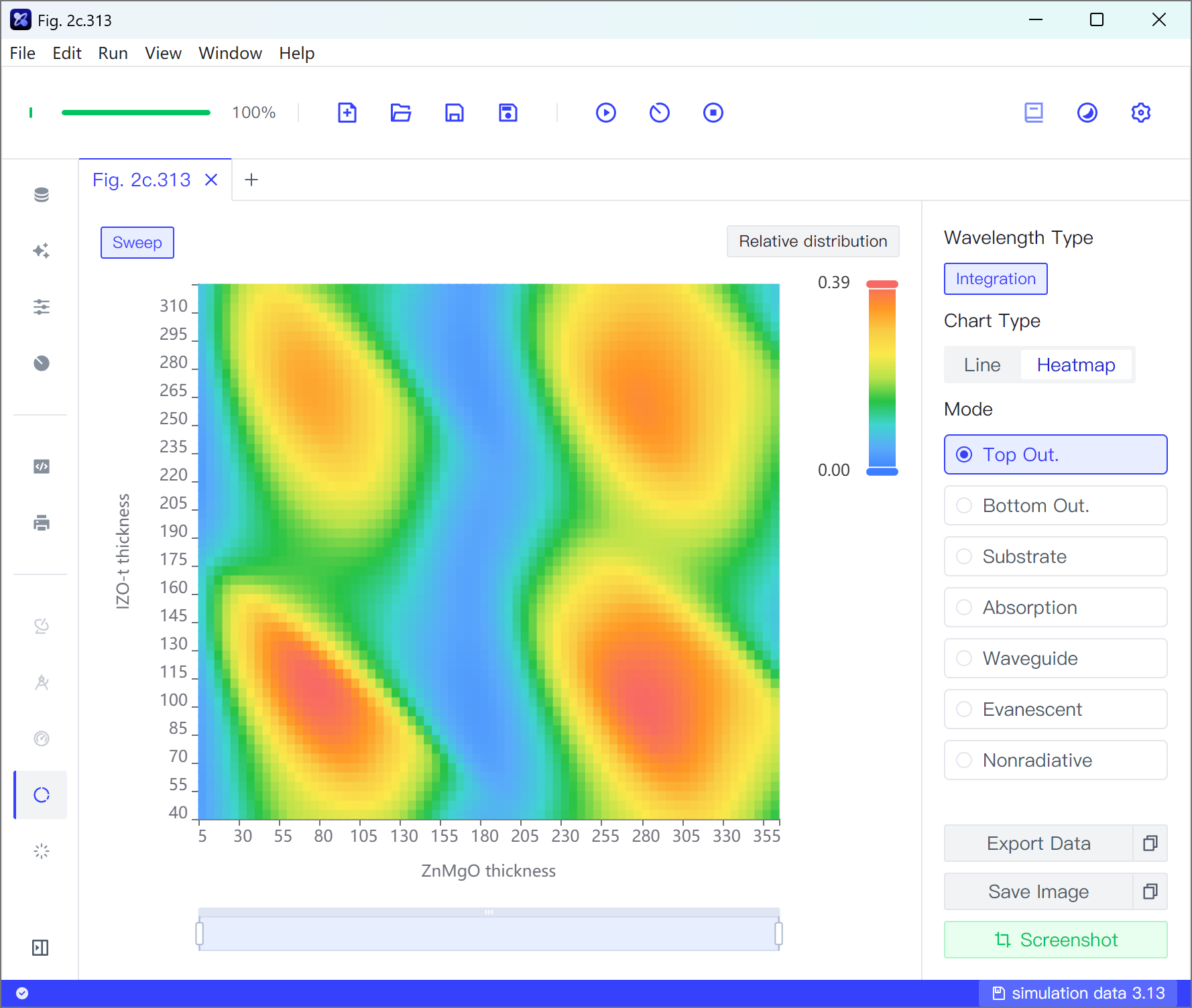The height and width of the screenshot is (1008, 1192).
Task: Click the Integration wavelength button
Action: (x=996, y=279)
